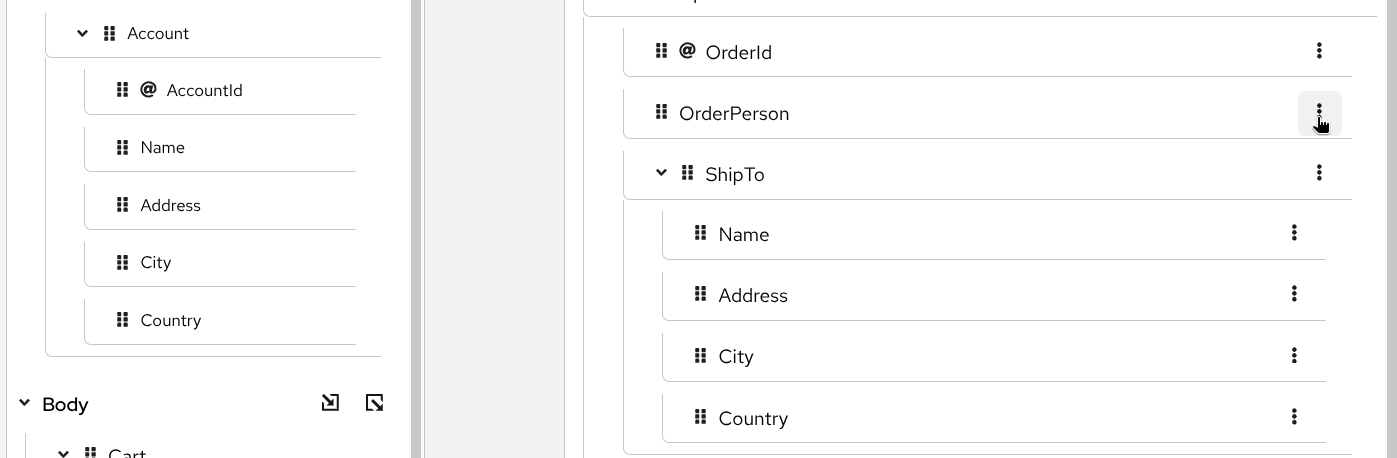Select the AccountId source field
The width and height of the screenshot is (1397, 458).
point(204,90)
